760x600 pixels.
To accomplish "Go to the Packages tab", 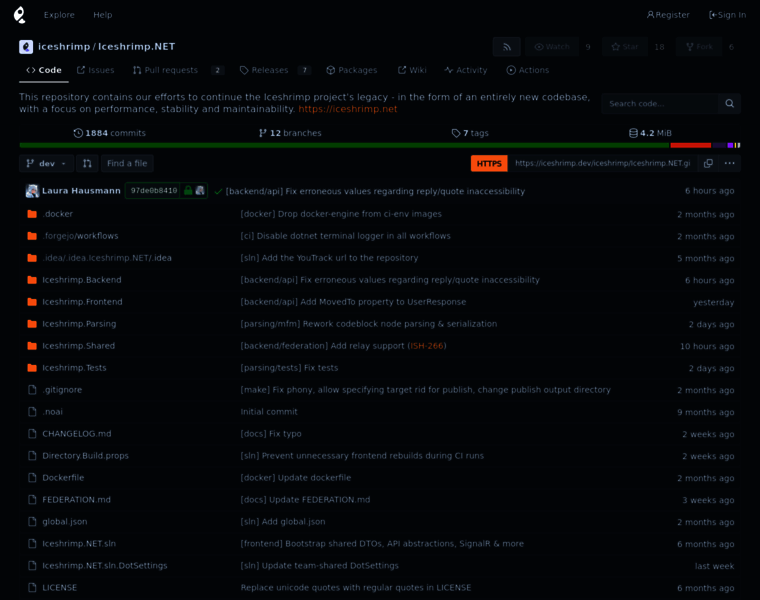I will 351,70.
